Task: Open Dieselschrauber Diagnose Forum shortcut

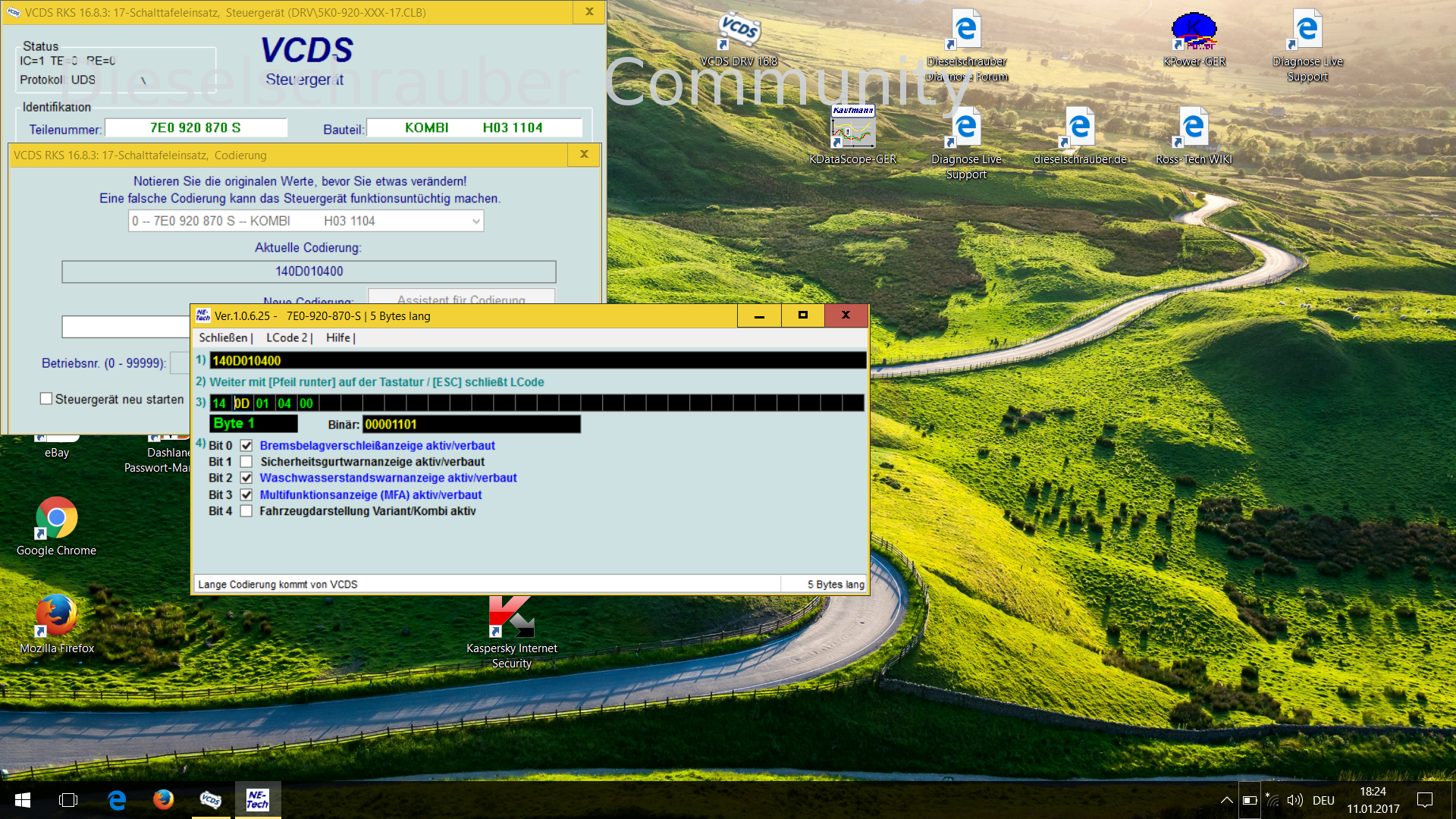Action: pyautogui.click(x=966, y=45)
